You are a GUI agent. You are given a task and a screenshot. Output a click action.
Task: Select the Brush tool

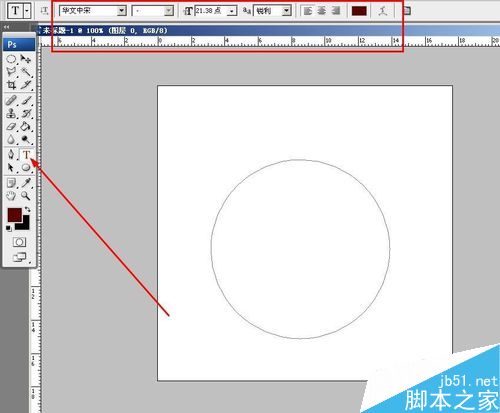point(26,100)
